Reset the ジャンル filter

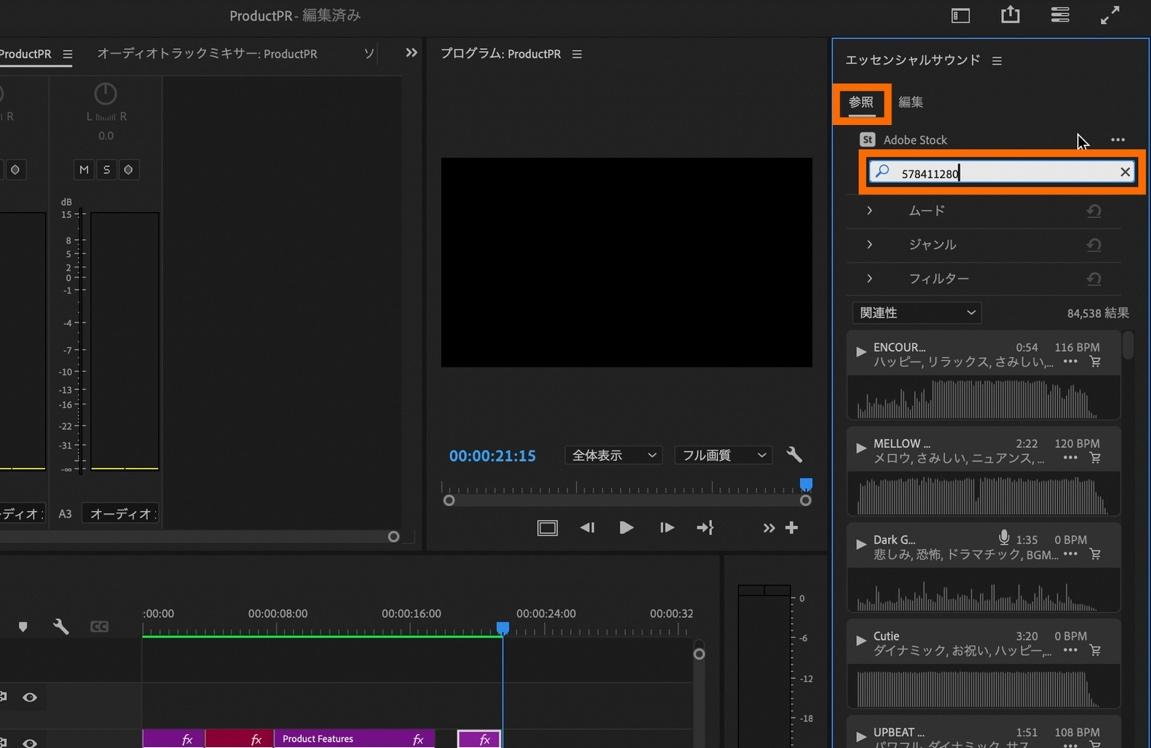1094,245
